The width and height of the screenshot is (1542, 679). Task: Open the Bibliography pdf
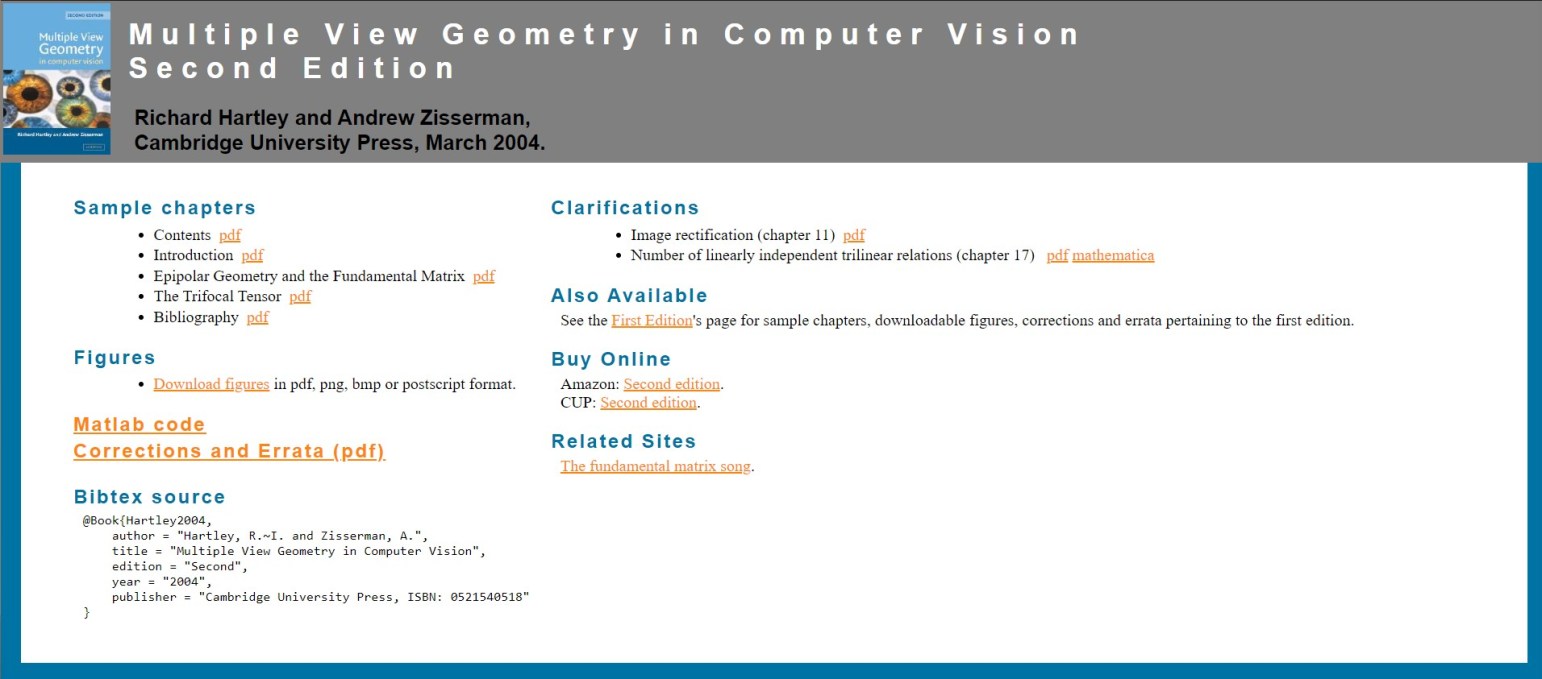coord(256,317)
